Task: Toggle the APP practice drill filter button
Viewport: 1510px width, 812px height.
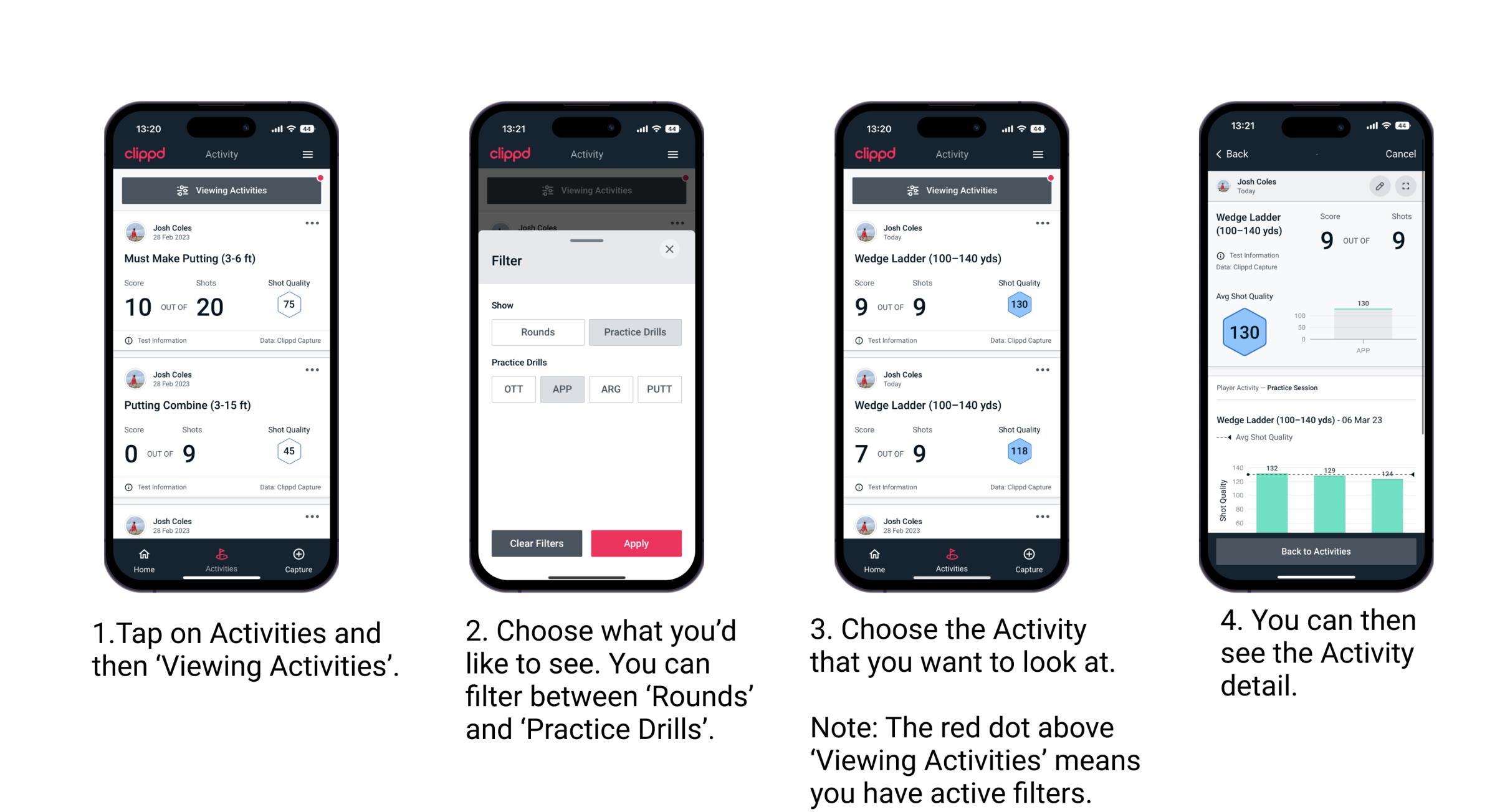Action: click(561, 389)
